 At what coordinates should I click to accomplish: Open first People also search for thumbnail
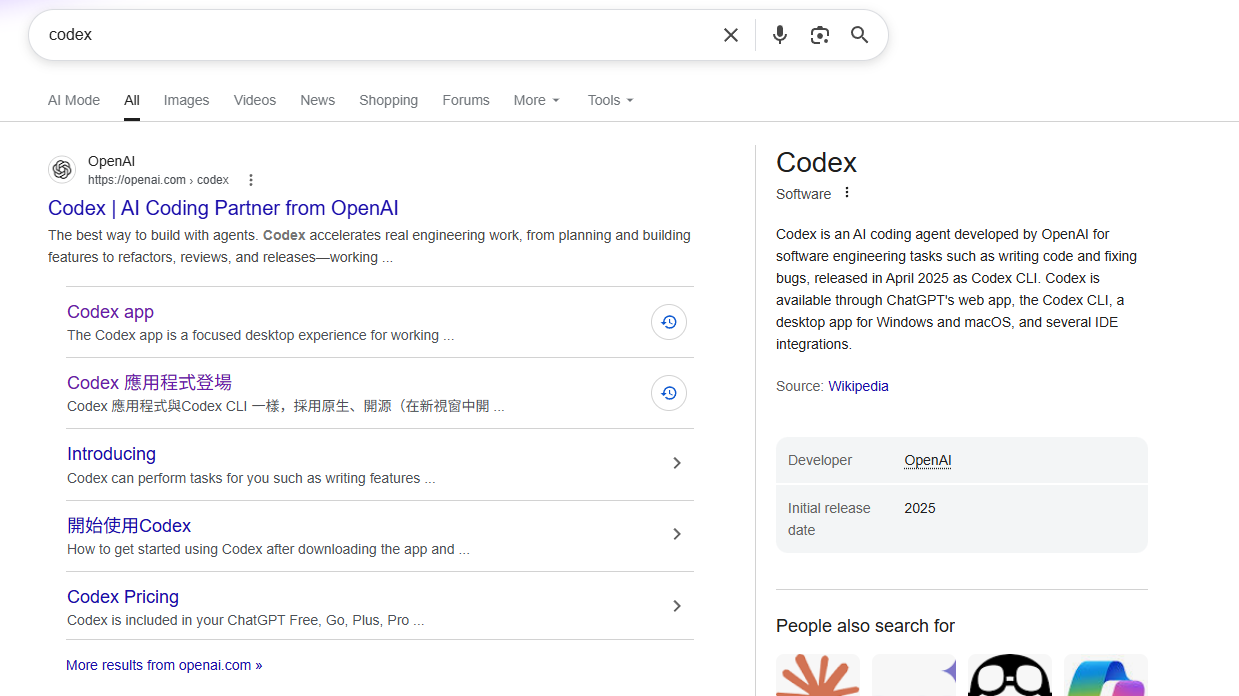818,675
